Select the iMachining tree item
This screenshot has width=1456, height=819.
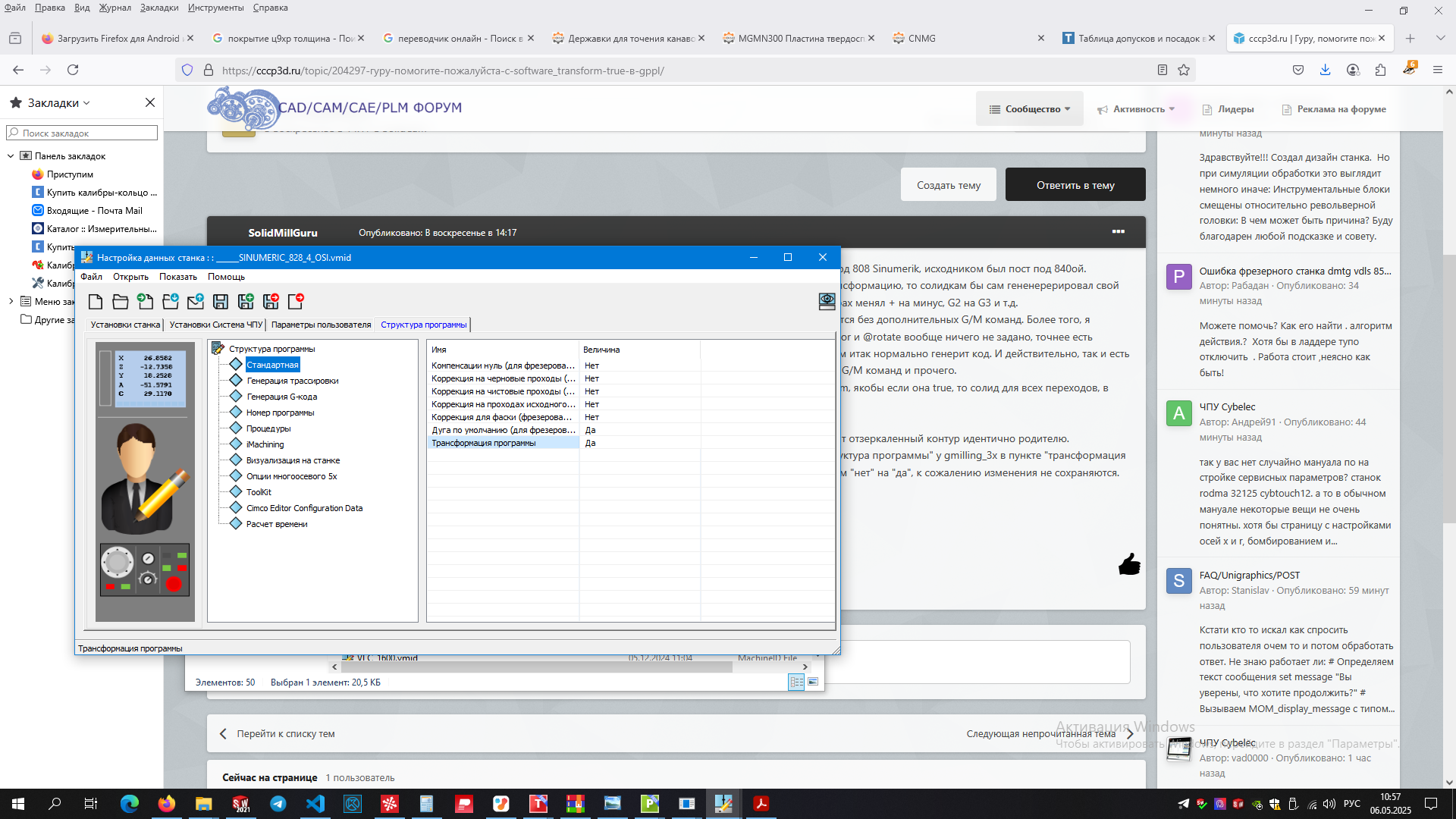point(265,444)
